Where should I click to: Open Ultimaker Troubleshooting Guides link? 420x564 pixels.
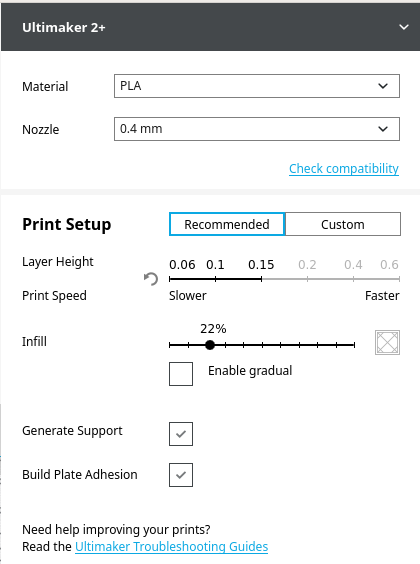[x=172, y=546]
